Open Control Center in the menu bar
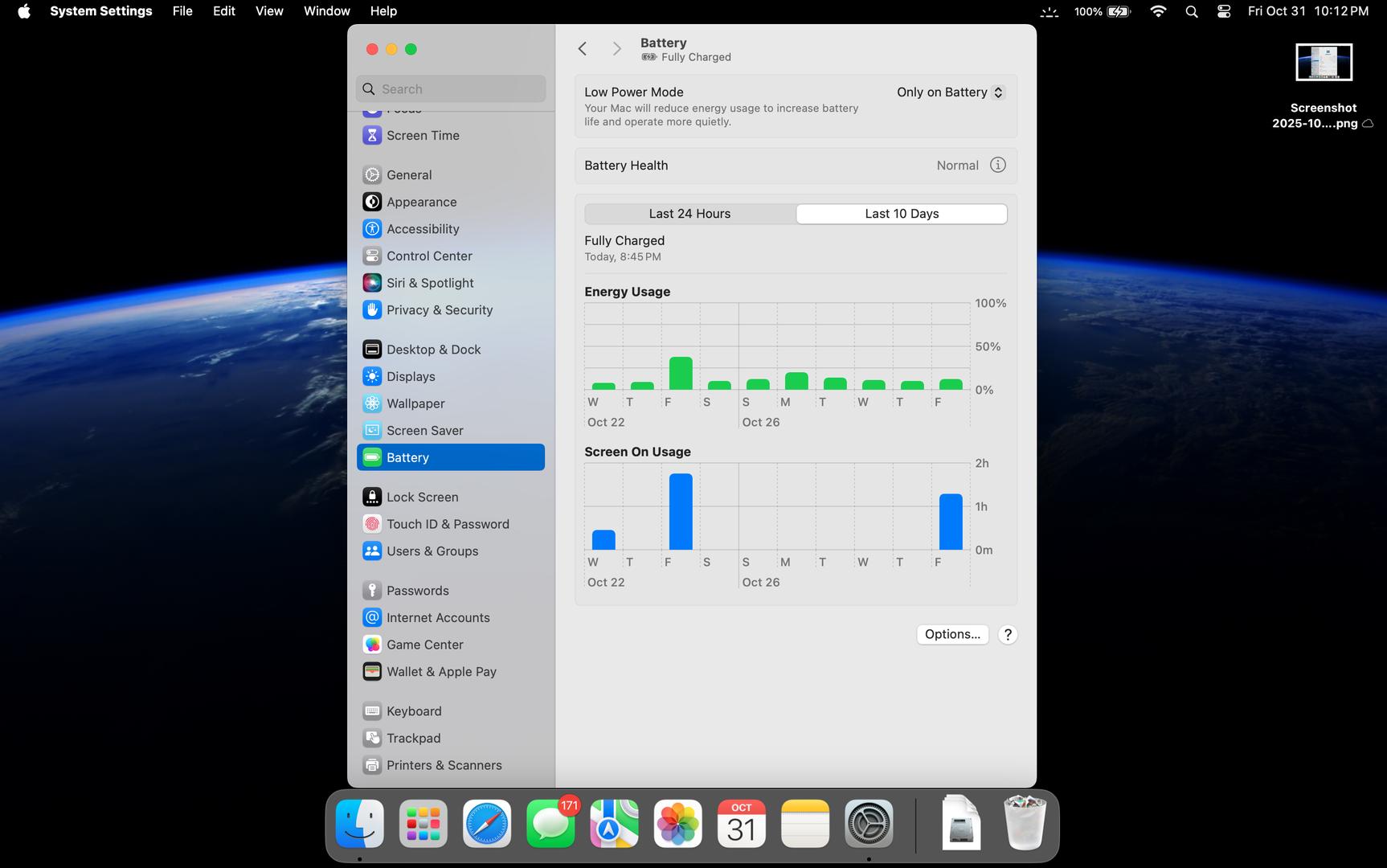 [x=1223, y=11]
